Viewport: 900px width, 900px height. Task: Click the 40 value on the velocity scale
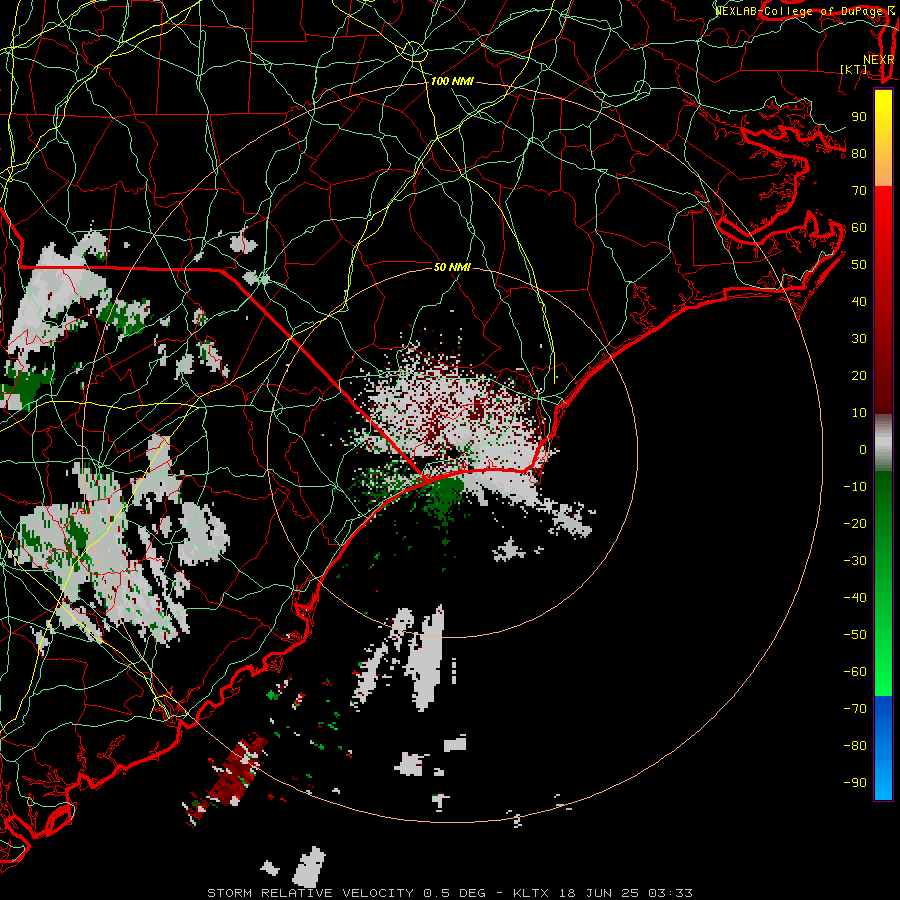(859, 301)
